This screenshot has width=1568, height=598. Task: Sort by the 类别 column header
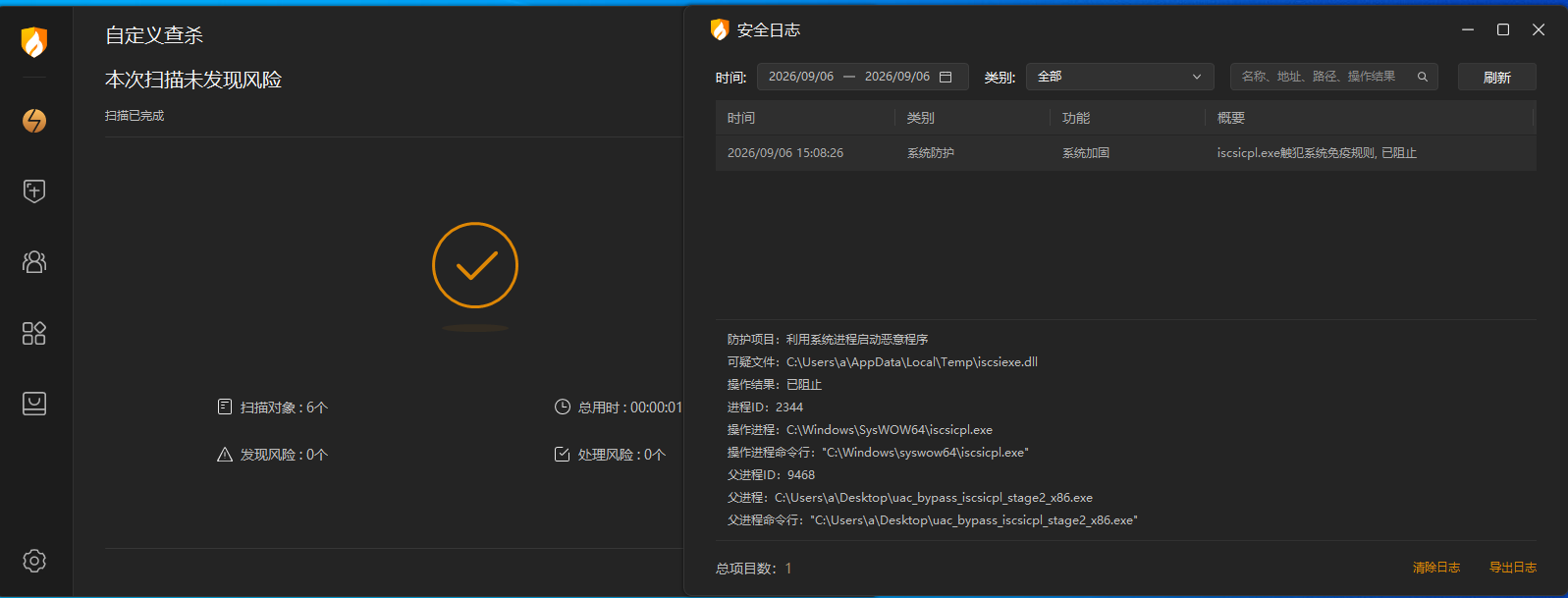pyautogui.click(x=920, y=118)
